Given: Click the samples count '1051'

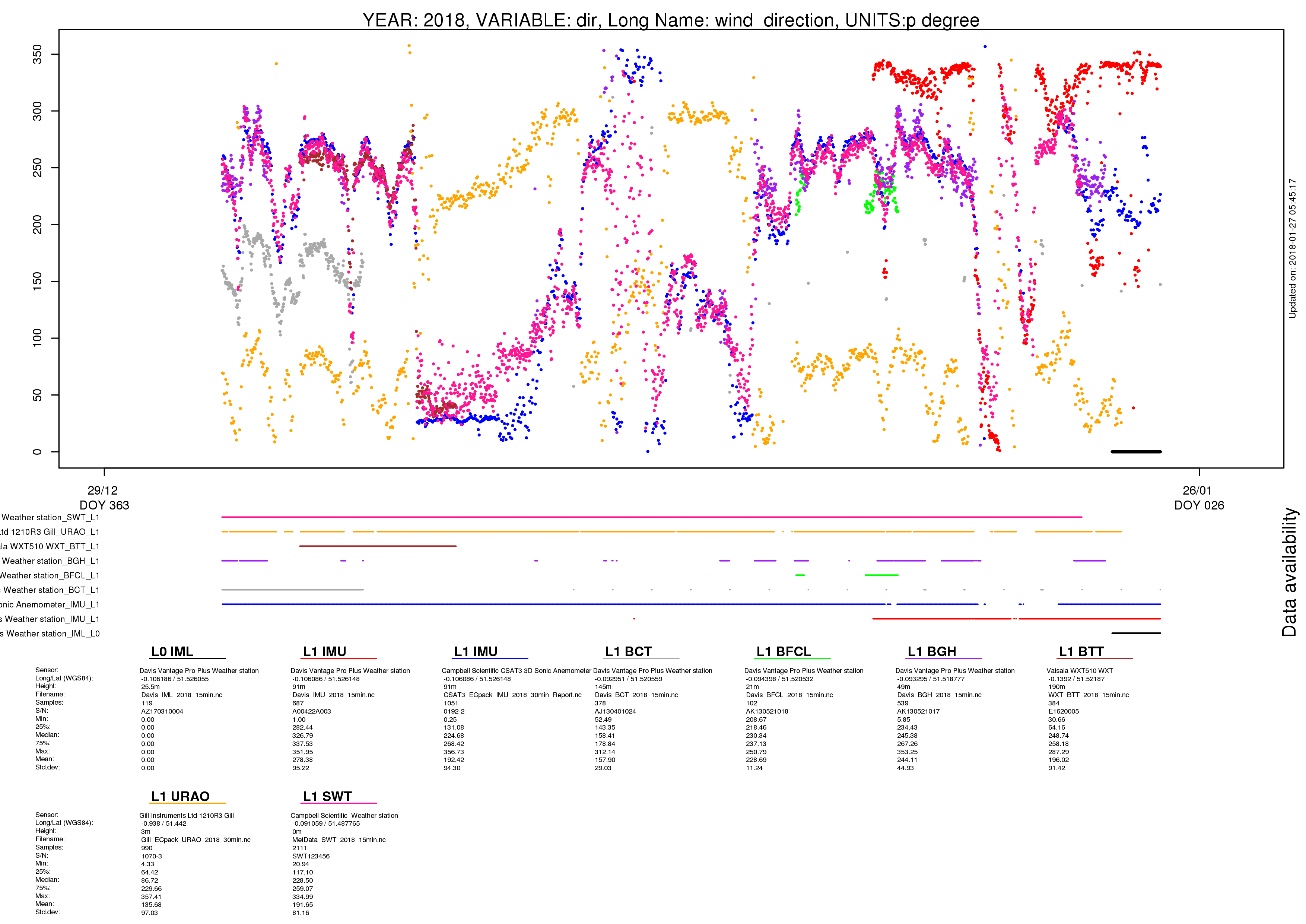Looking at the screenshot, I should 451,703.
